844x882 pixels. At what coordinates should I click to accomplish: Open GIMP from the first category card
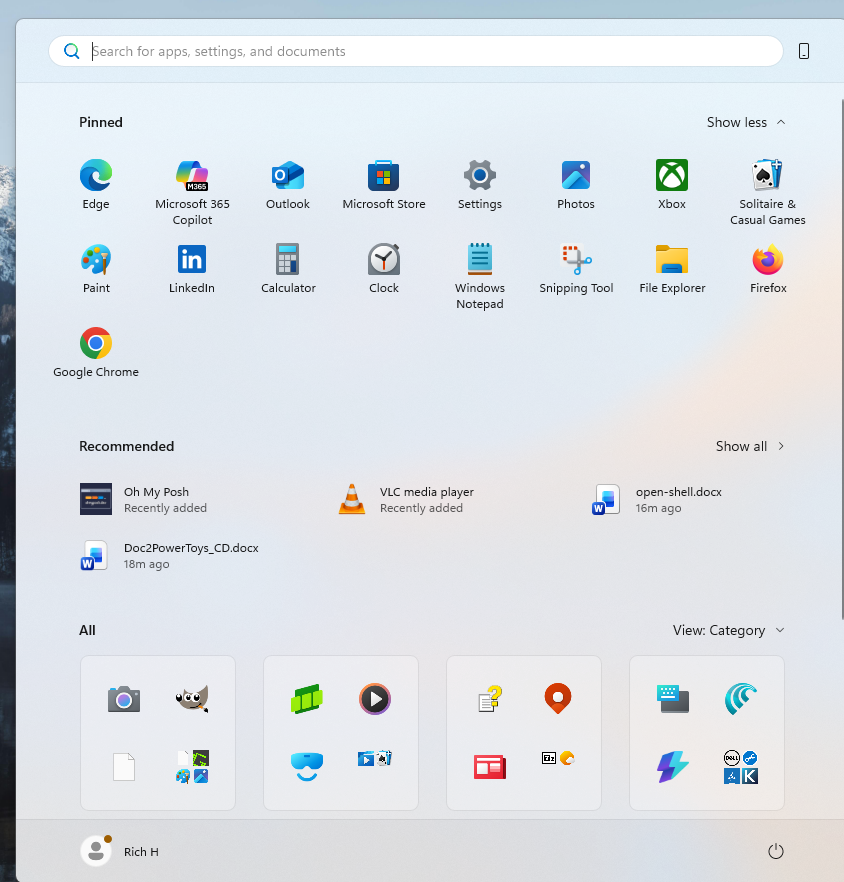(192, 699)
